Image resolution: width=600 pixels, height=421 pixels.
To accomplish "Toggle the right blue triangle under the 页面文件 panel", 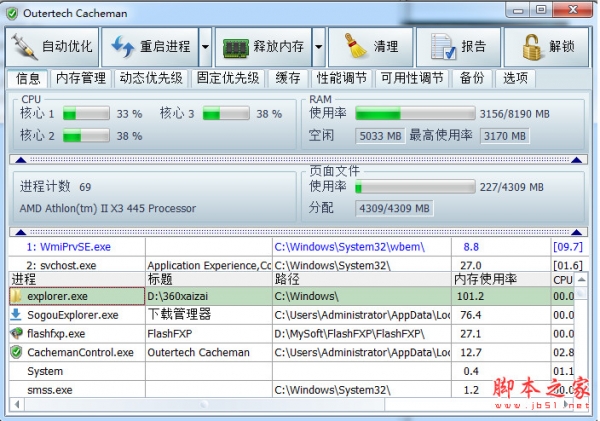I will [x=576, y=232].
